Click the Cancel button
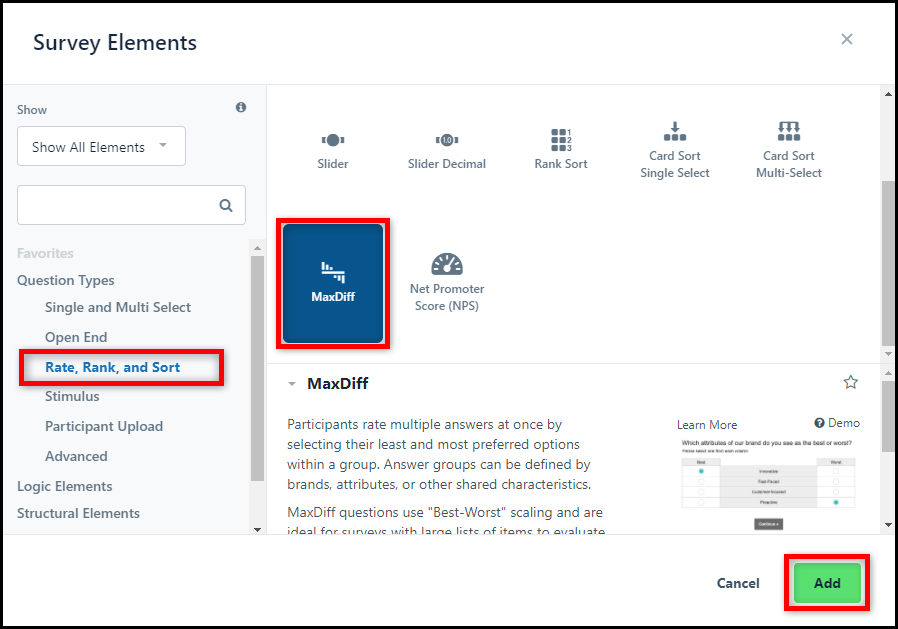Screen dimensions: 898x629 [738, 583]
